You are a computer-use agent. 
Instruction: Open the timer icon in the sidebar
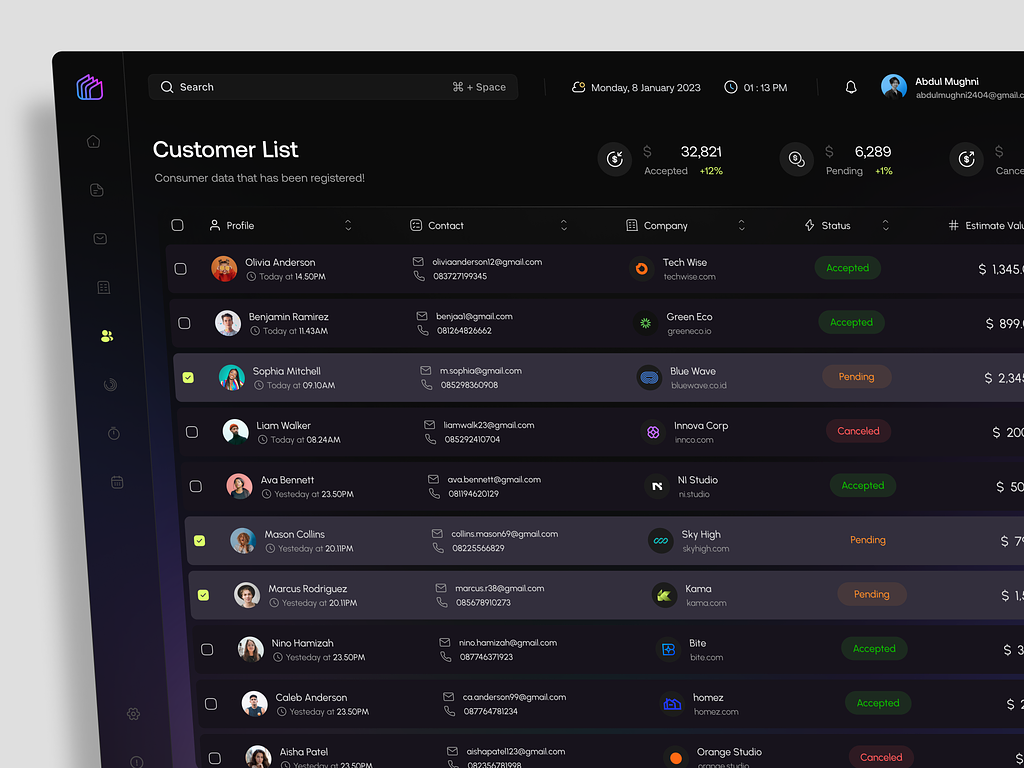[x=114, y=433]
